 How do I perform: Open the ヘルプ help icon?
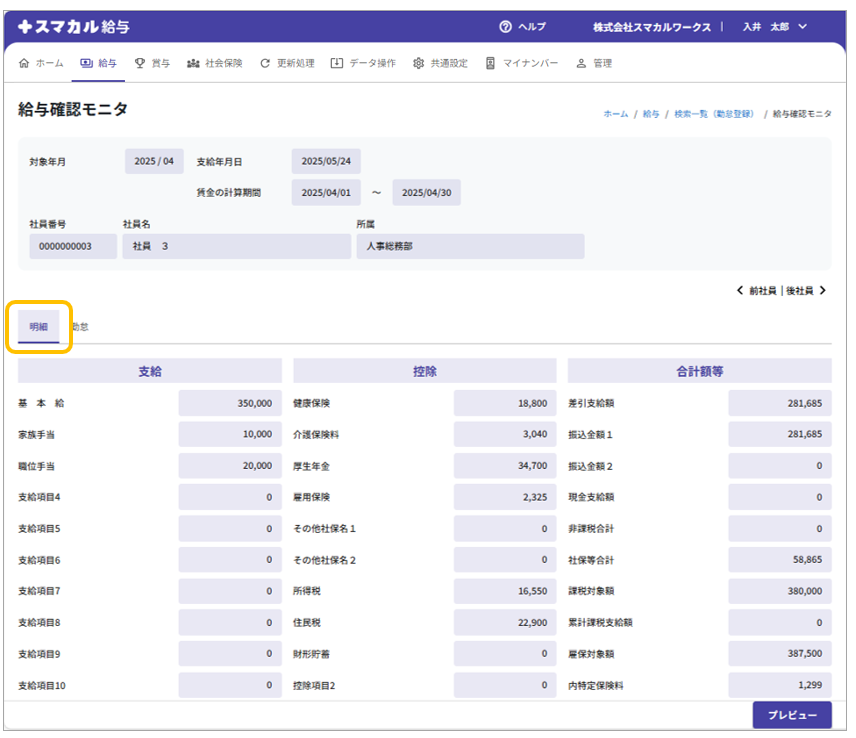pos(506,27)
